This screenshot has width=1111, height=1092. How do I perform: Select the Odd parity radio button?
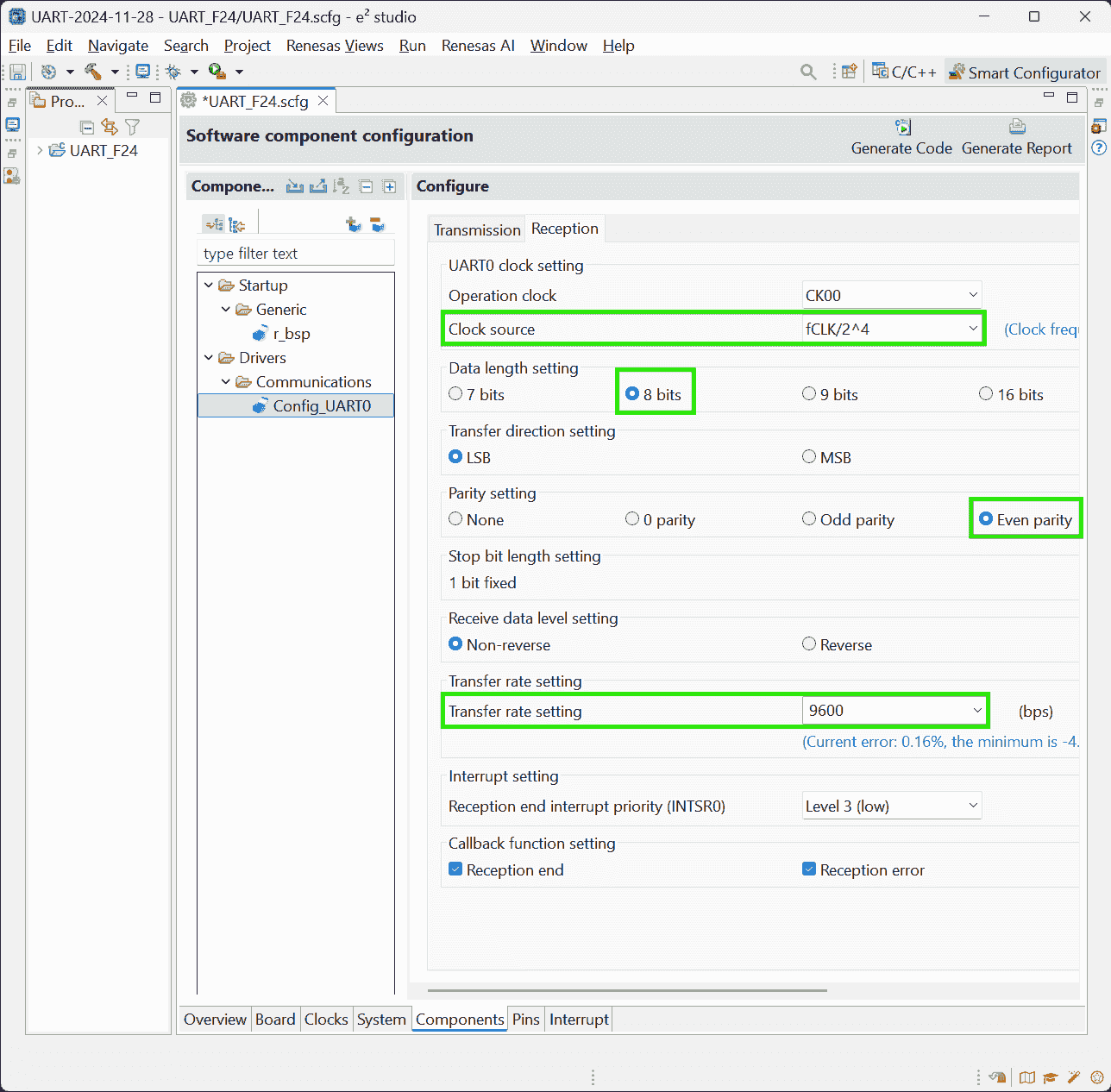pyautogui.click(x=809, y=519)
